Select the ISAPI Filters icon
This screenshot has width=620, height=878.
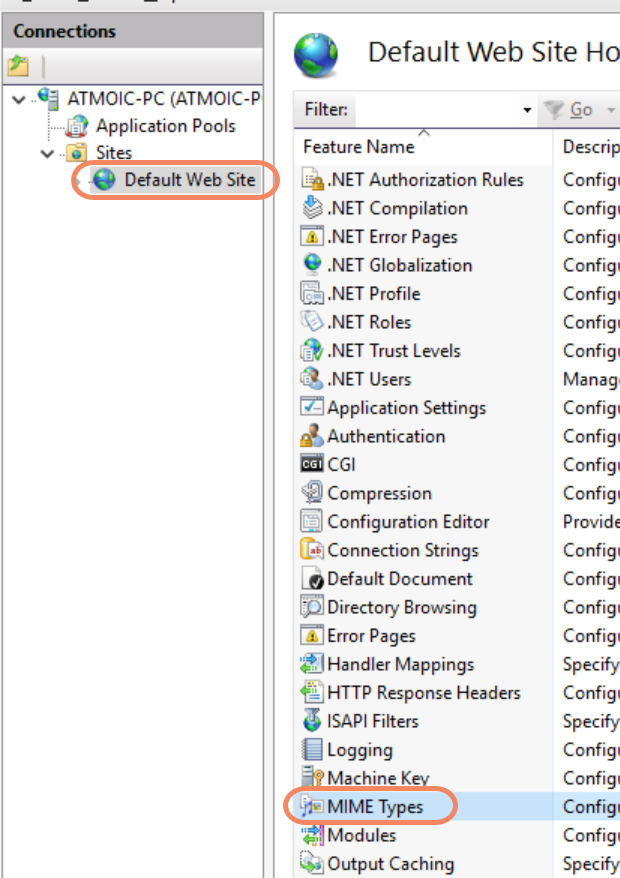click(x=312, y=721)
